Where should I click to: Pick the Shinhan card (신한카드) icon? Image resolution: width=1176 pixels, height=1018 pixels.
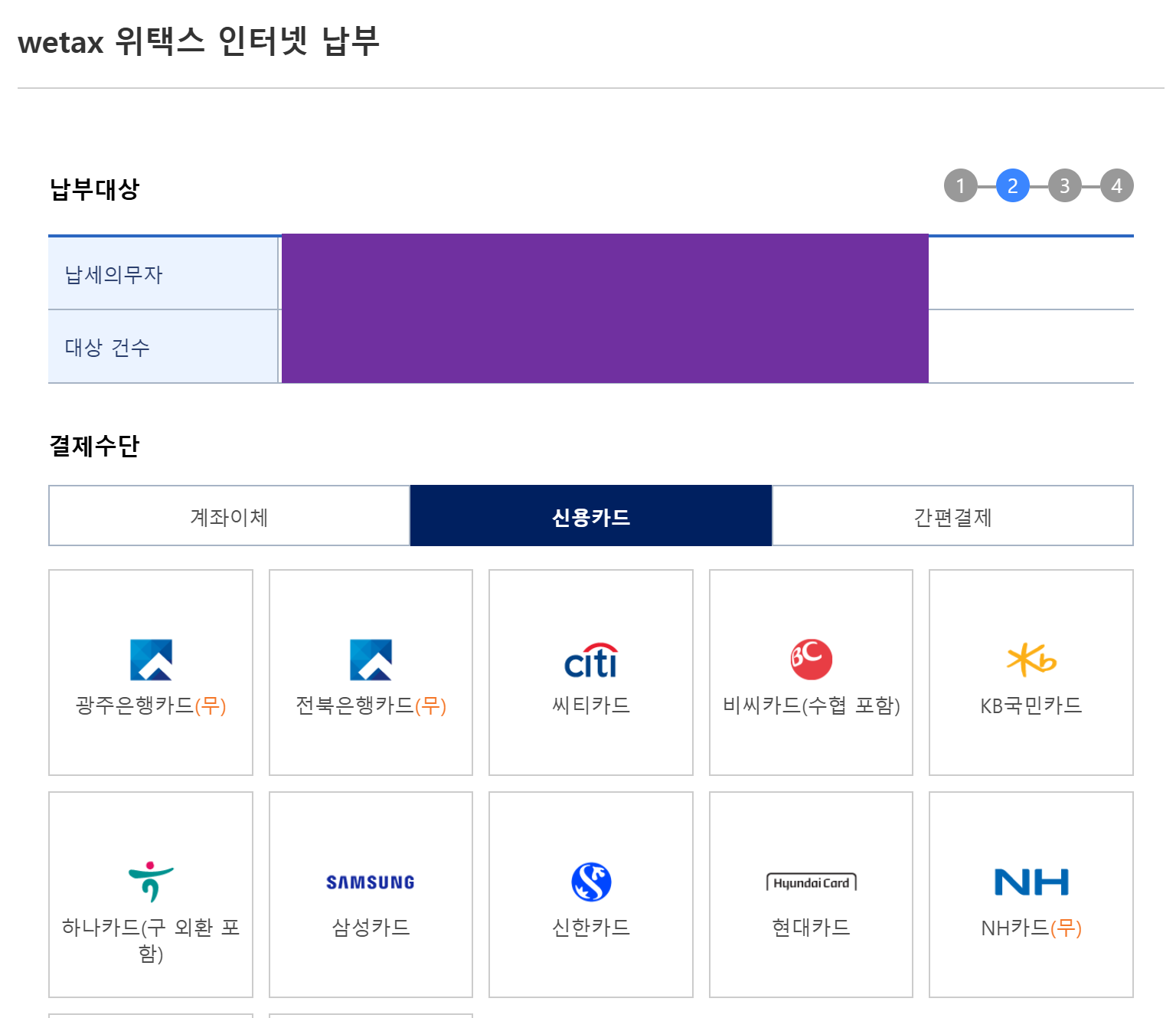coord(590,881)
